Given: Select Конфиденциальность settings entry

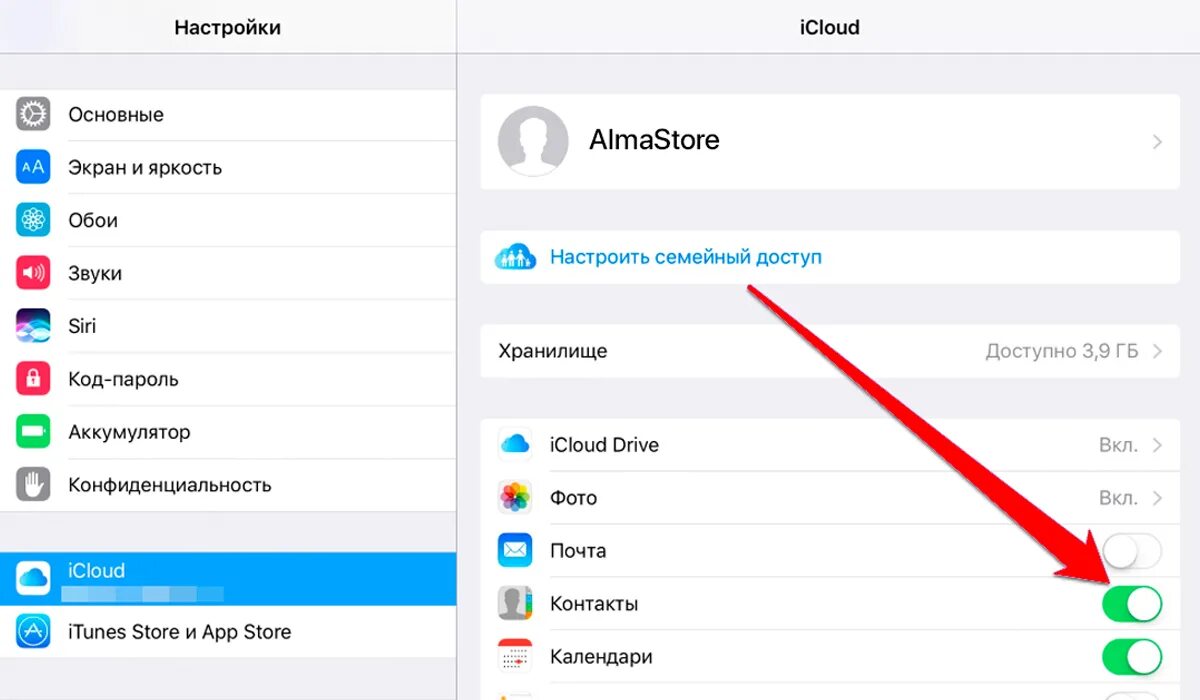Looking at the screenshot, I should [x=228, y=485].
